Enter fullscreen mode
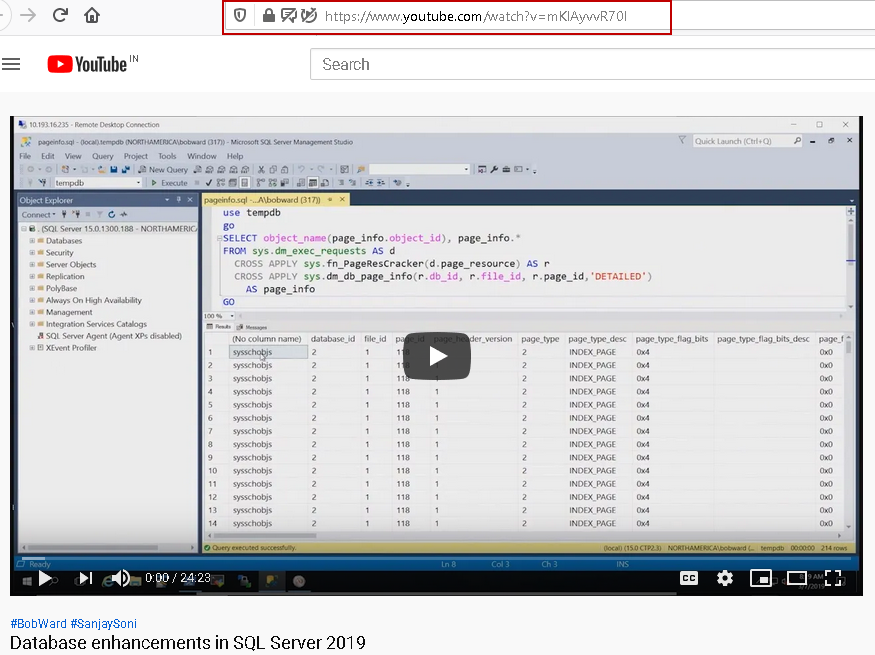This screenshot has width=875, height=655. 833,578
